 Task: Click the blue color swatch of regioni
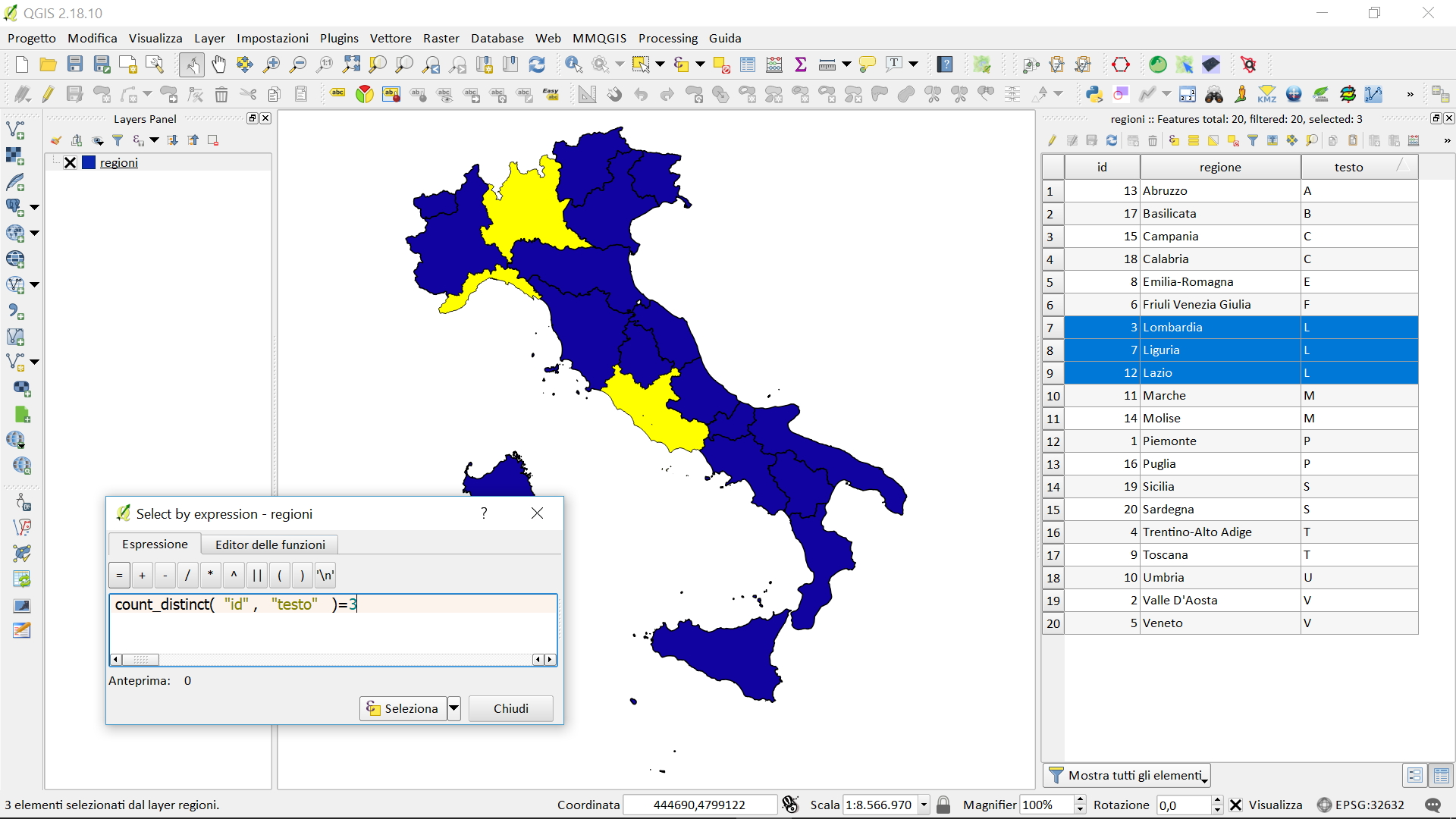(89, 162)
